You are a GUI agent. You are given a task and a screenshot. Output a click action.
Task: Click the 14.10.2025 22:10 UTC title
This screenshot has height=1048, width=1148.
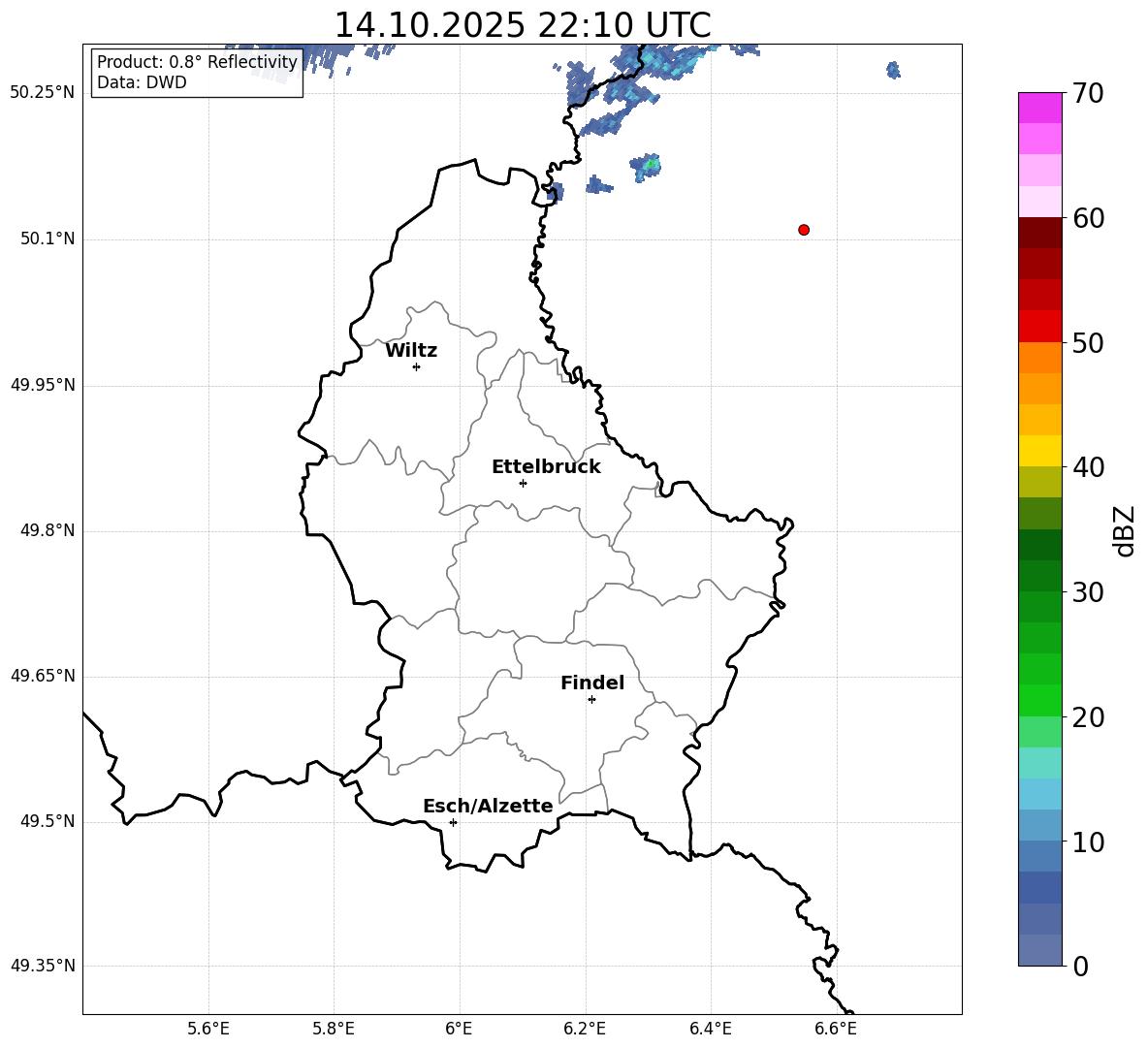coord(523,25)
